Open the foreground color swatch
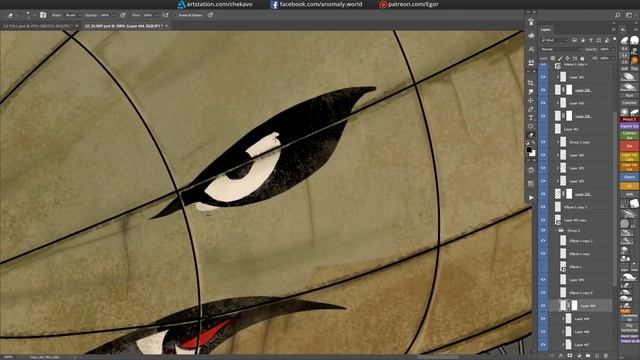Image resolution: width=640 pixels, height=360 pixels. tap(529, 150)
